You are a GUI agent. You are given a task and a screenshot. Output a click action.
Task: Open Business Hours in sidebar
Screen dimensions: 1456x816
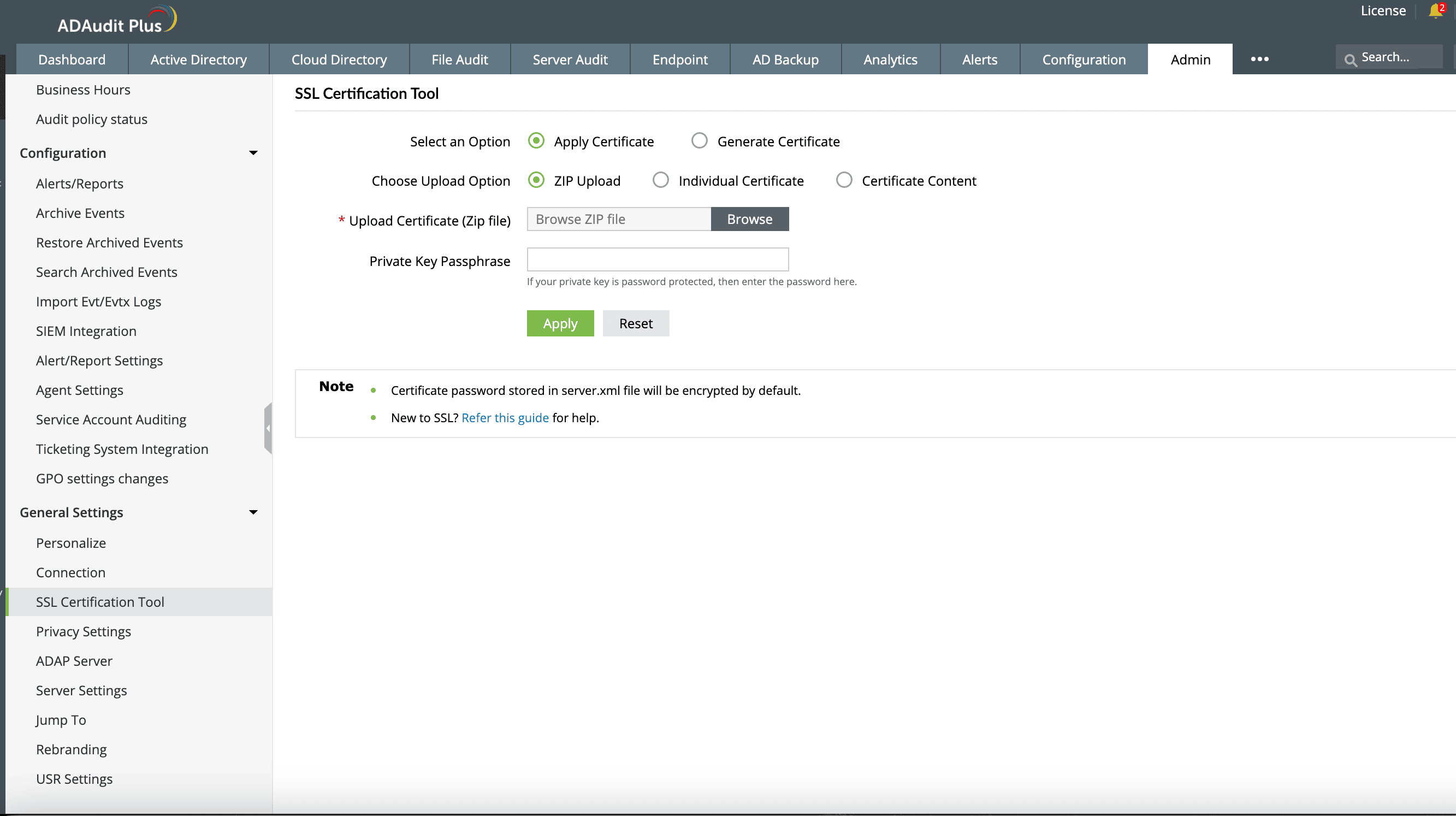pyautogui.click(x=83, y=90)
